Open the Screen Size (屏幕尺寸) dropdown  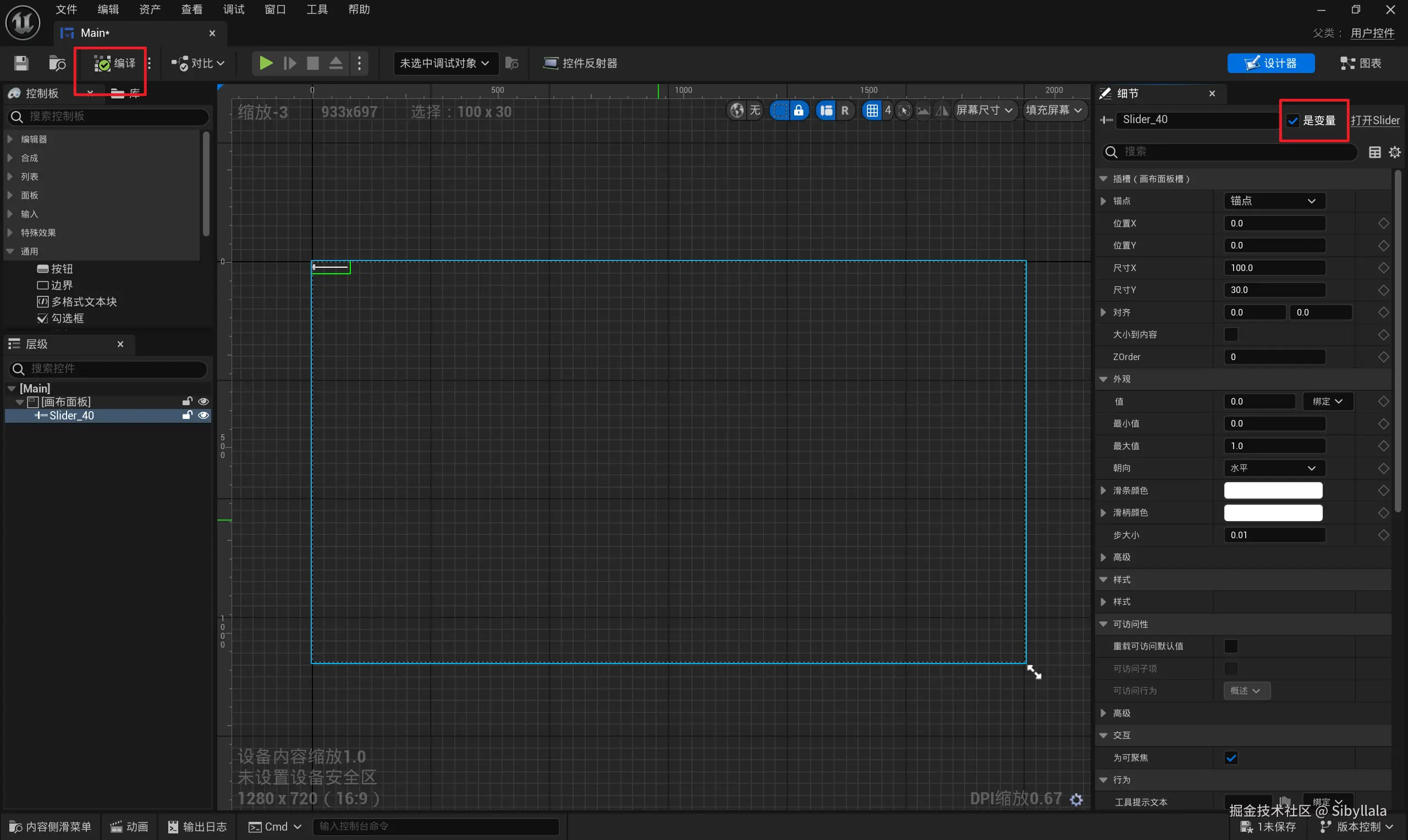click(x=984, y=110)
